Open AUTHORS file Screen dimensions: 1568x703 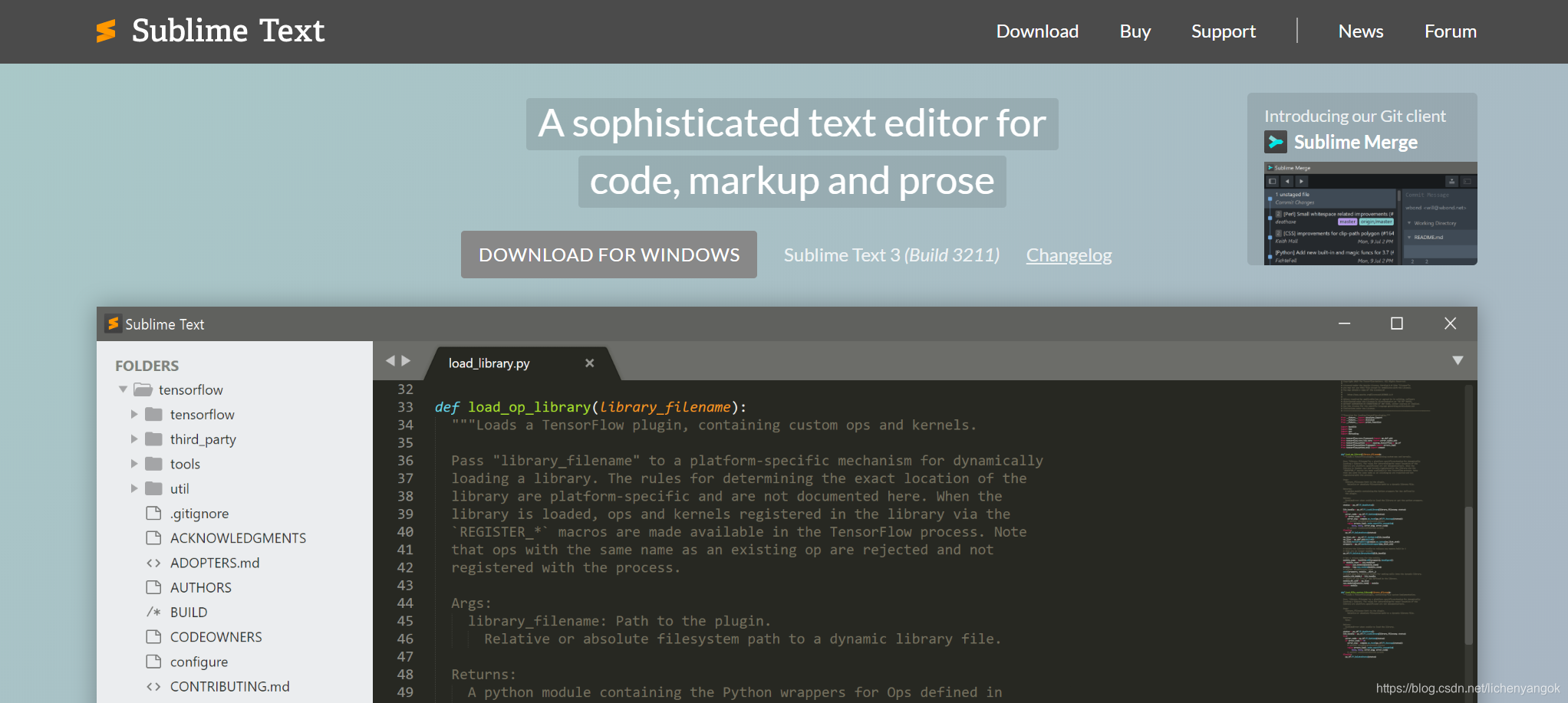(201, 587)
